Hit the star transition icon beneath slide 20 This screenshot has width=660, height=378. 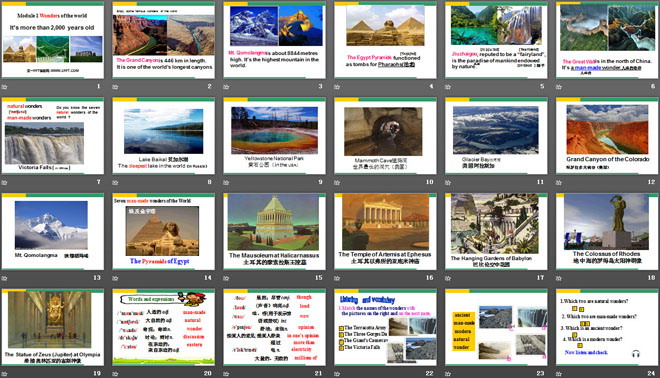pos(115,374)
